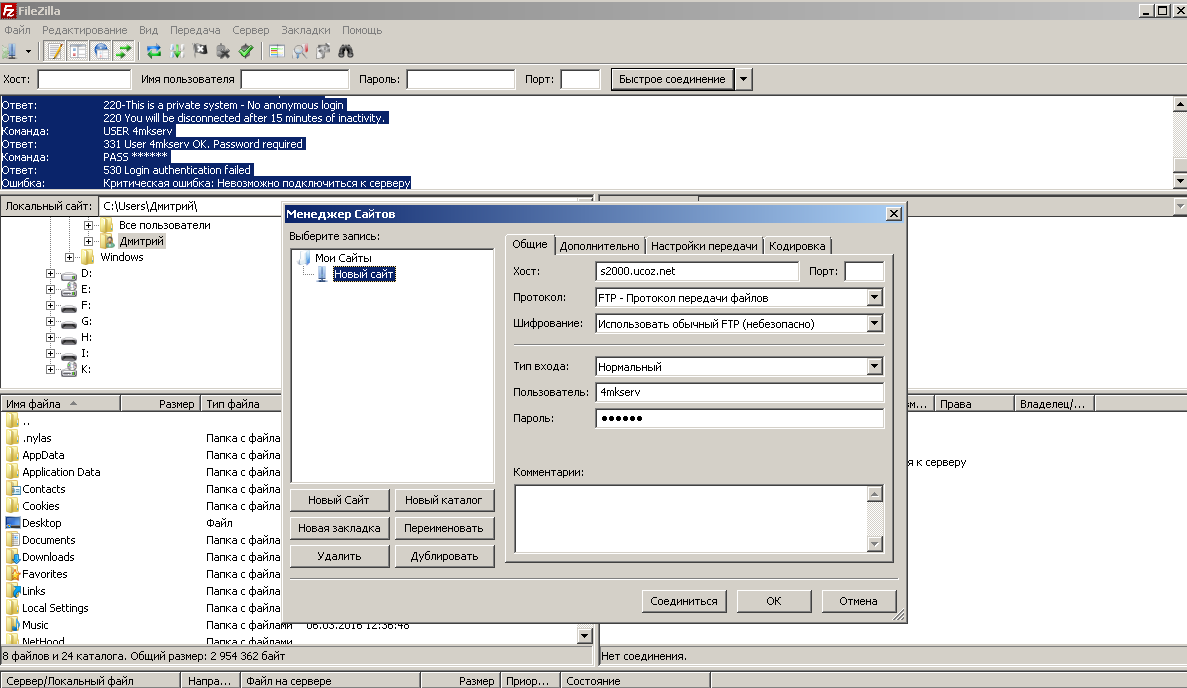This screenshot has width=1187, height=688.
Task: Open the Site Manager toolbar icon
Action: point(10,51)
